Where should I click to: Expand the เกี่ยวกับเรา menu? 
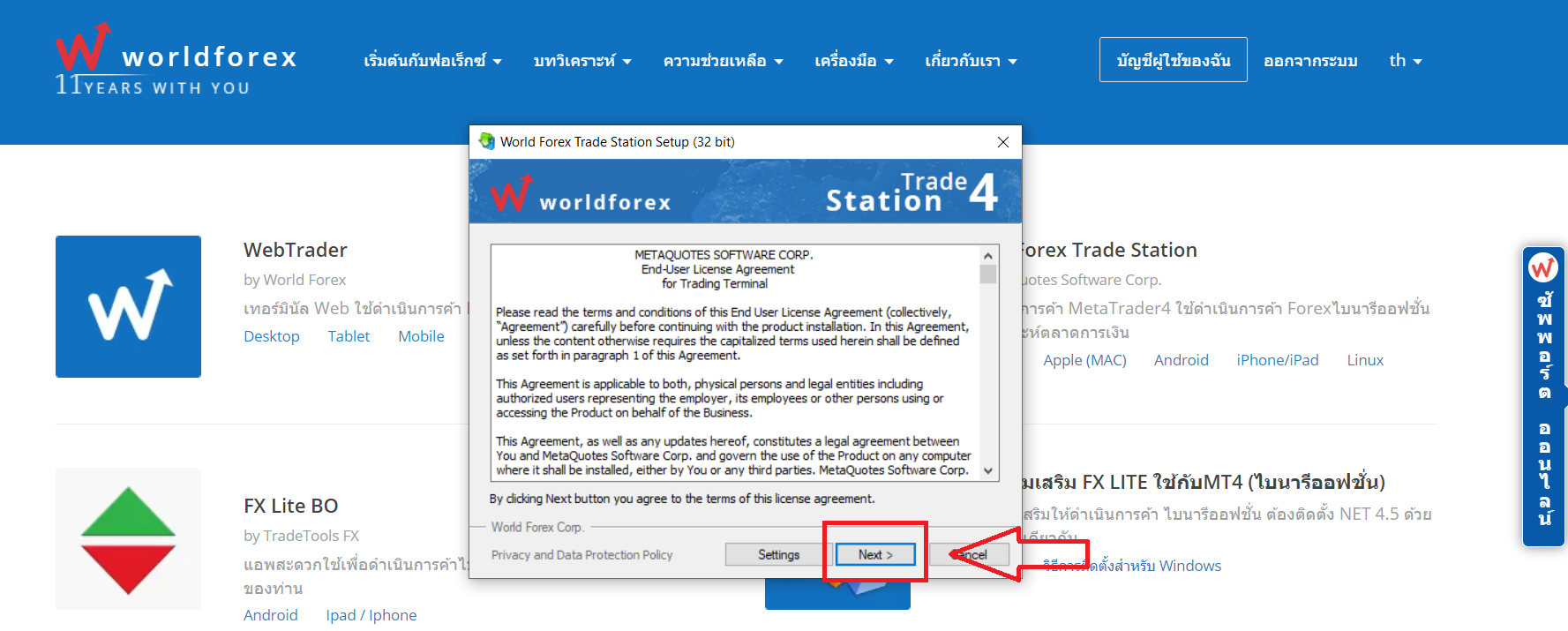(x=971, y=61)
